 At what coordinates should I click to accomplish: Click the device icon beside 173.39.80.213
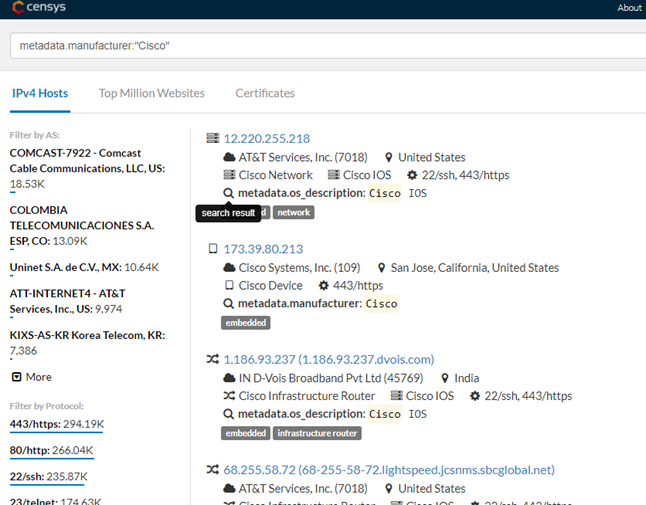pyautogui.click(x=212, y=249)
